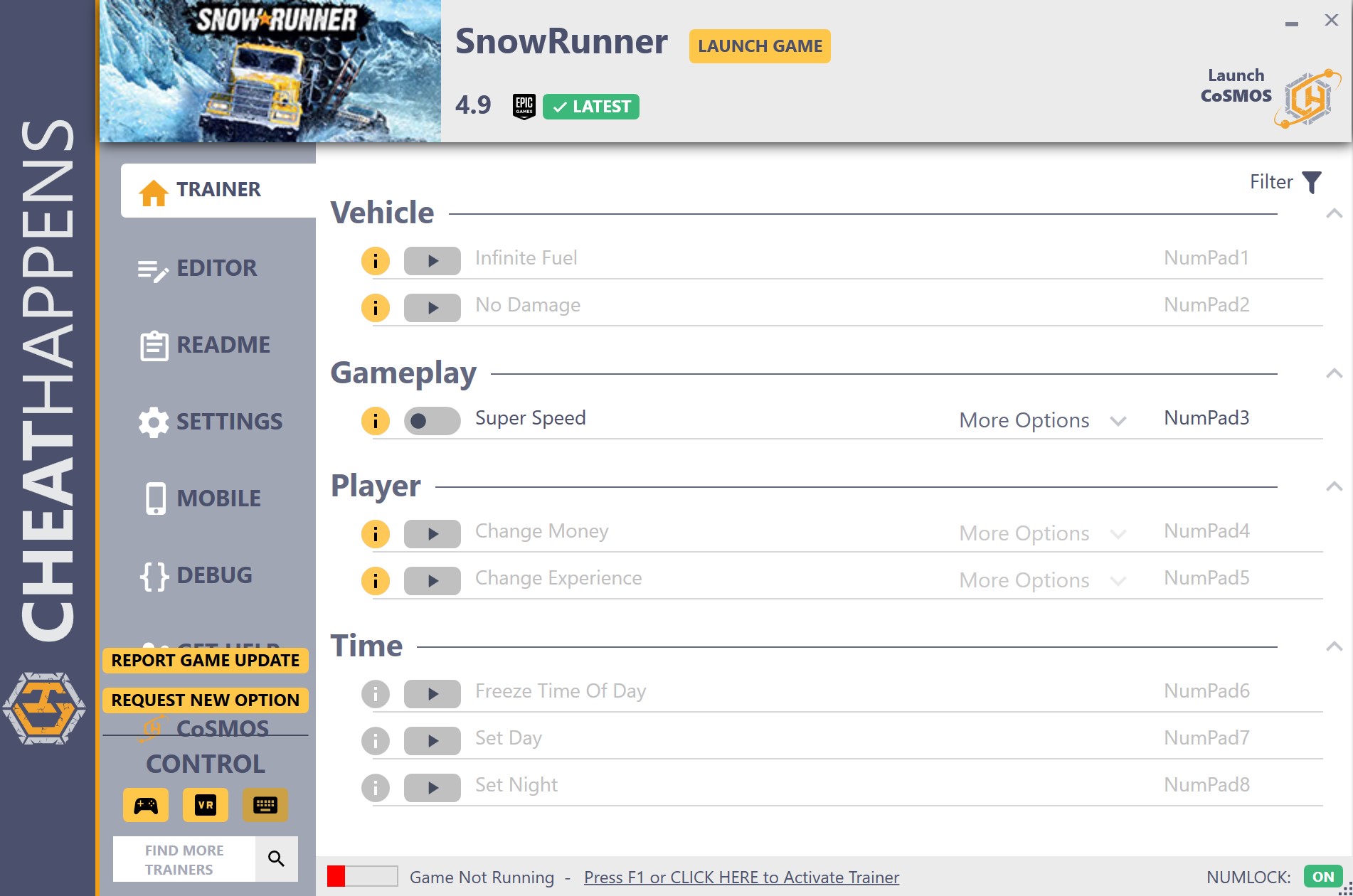
Task: Click the info icon for Change Experience
Action: tap(376, 581)
